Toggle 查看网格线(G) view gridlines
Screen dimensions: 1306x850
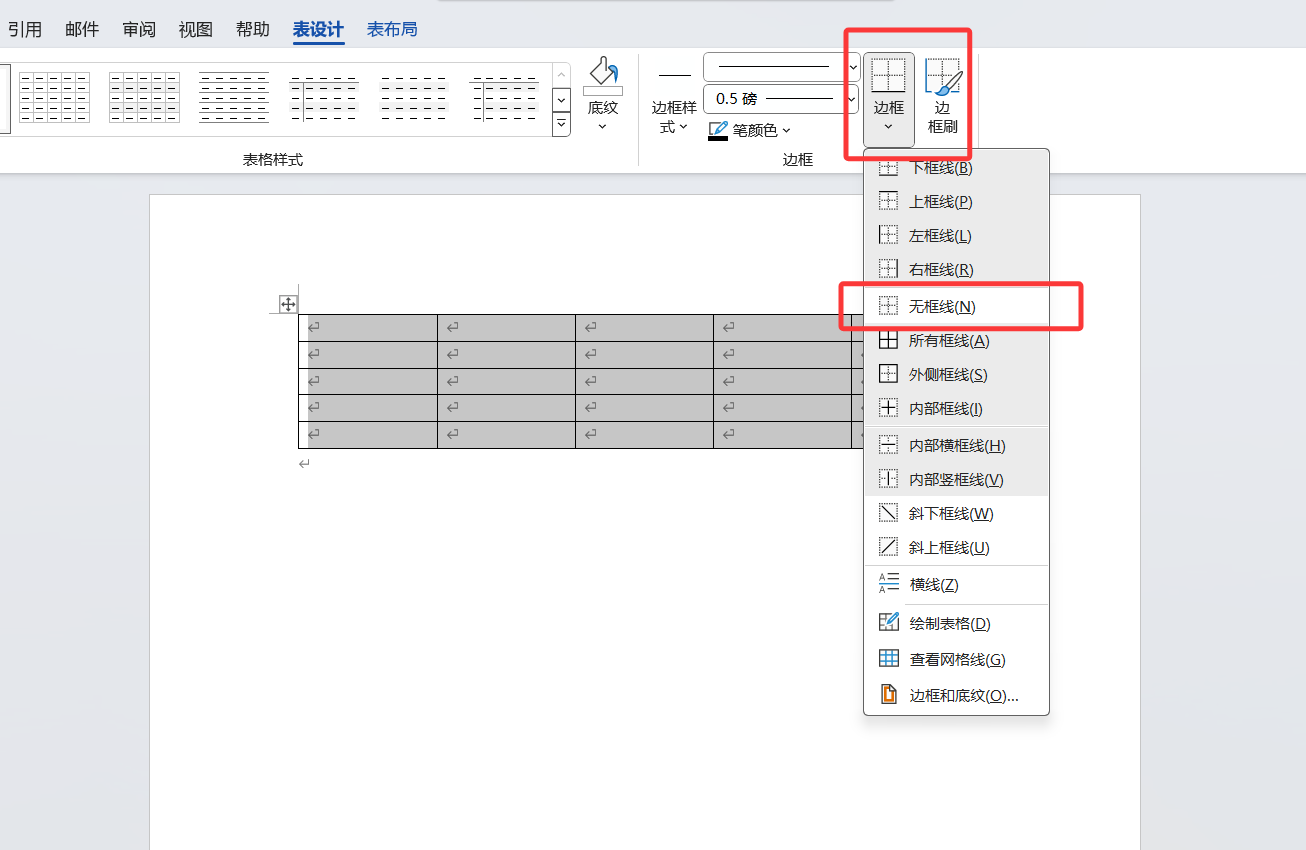tap(956, 660)
